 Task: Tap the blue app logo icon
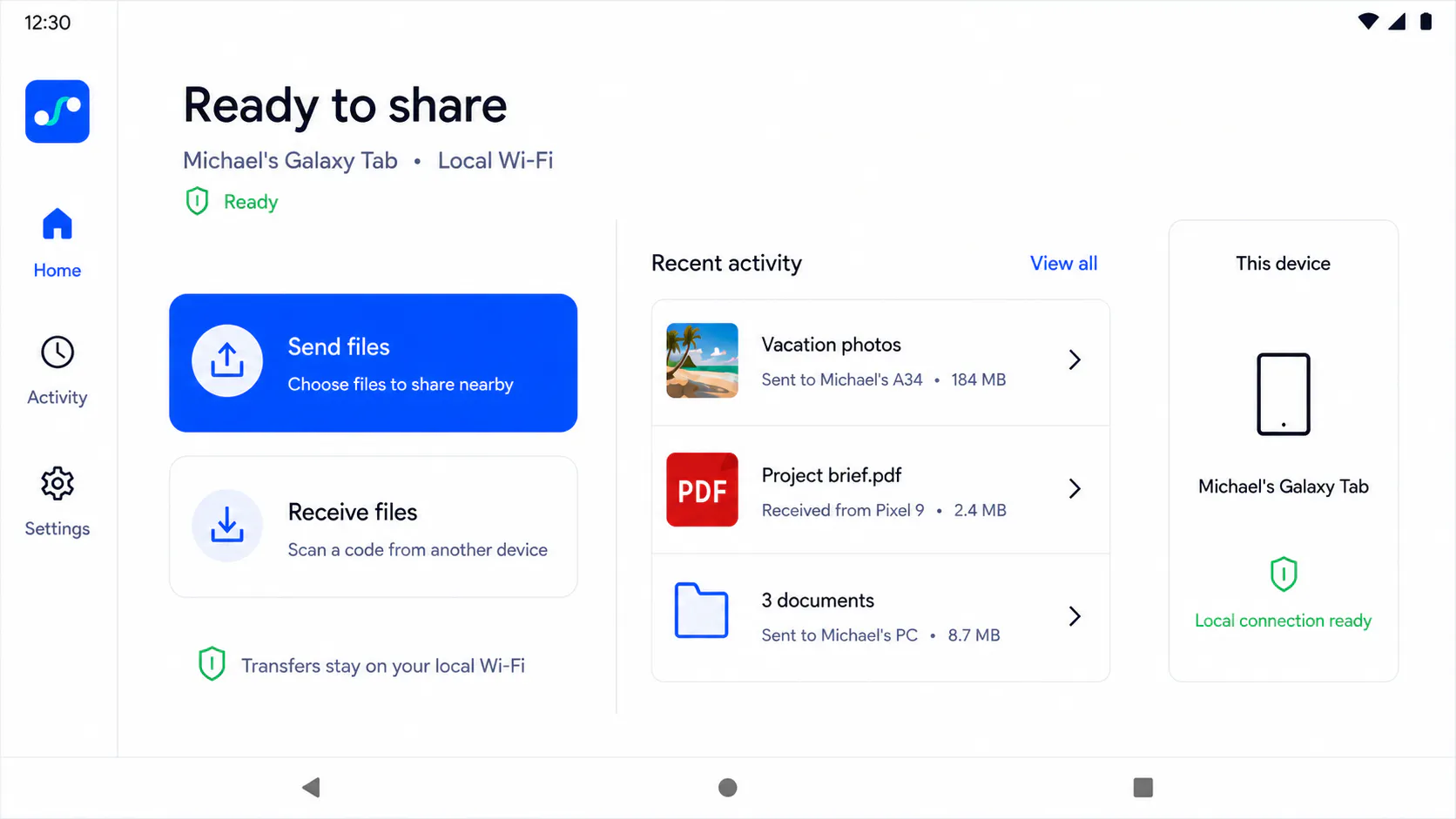tap(57, 111)
